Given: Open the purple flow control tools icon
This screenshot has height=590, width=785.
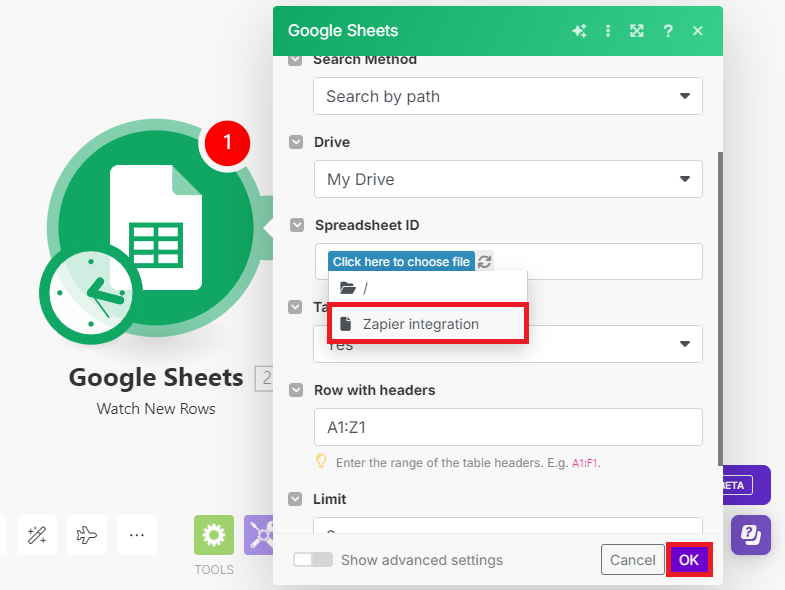Looking at the screenshot, I should coord(259,535).
